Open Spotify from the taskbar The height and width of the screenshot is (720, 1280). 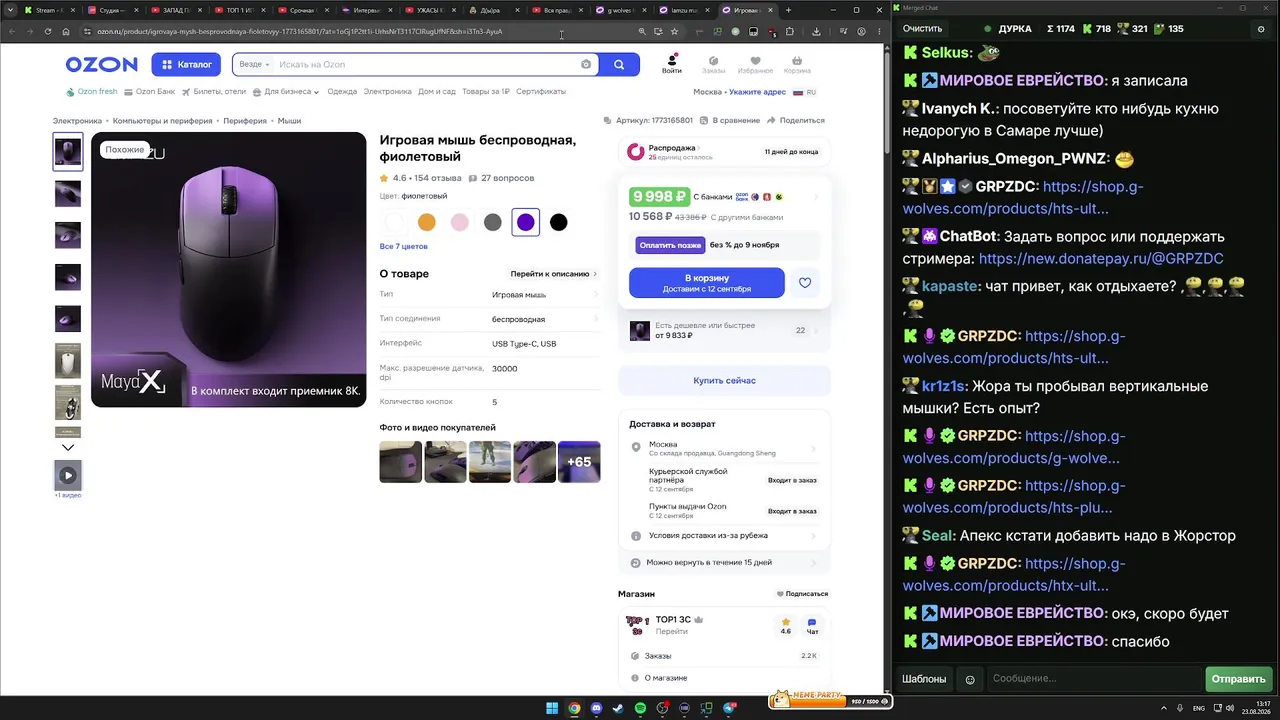[640, 709]
